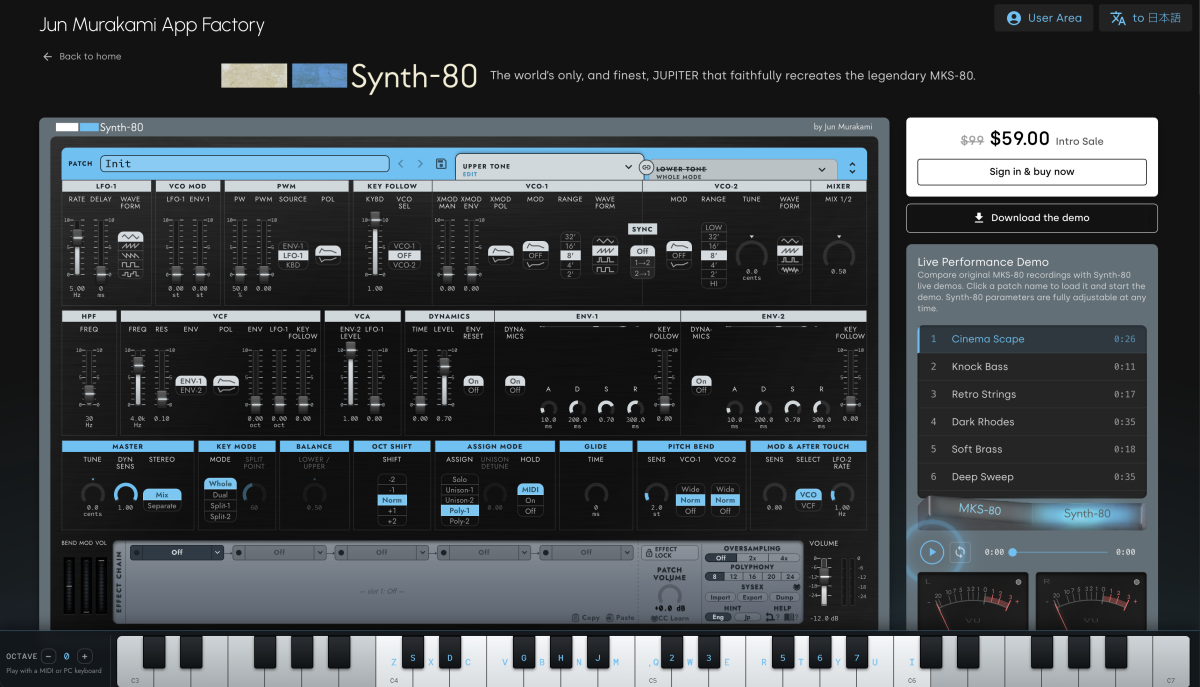Image resolution: width=1200 pixels, height=687 pixels.
Task: Set Hold to On
Action: pos(530,500)
